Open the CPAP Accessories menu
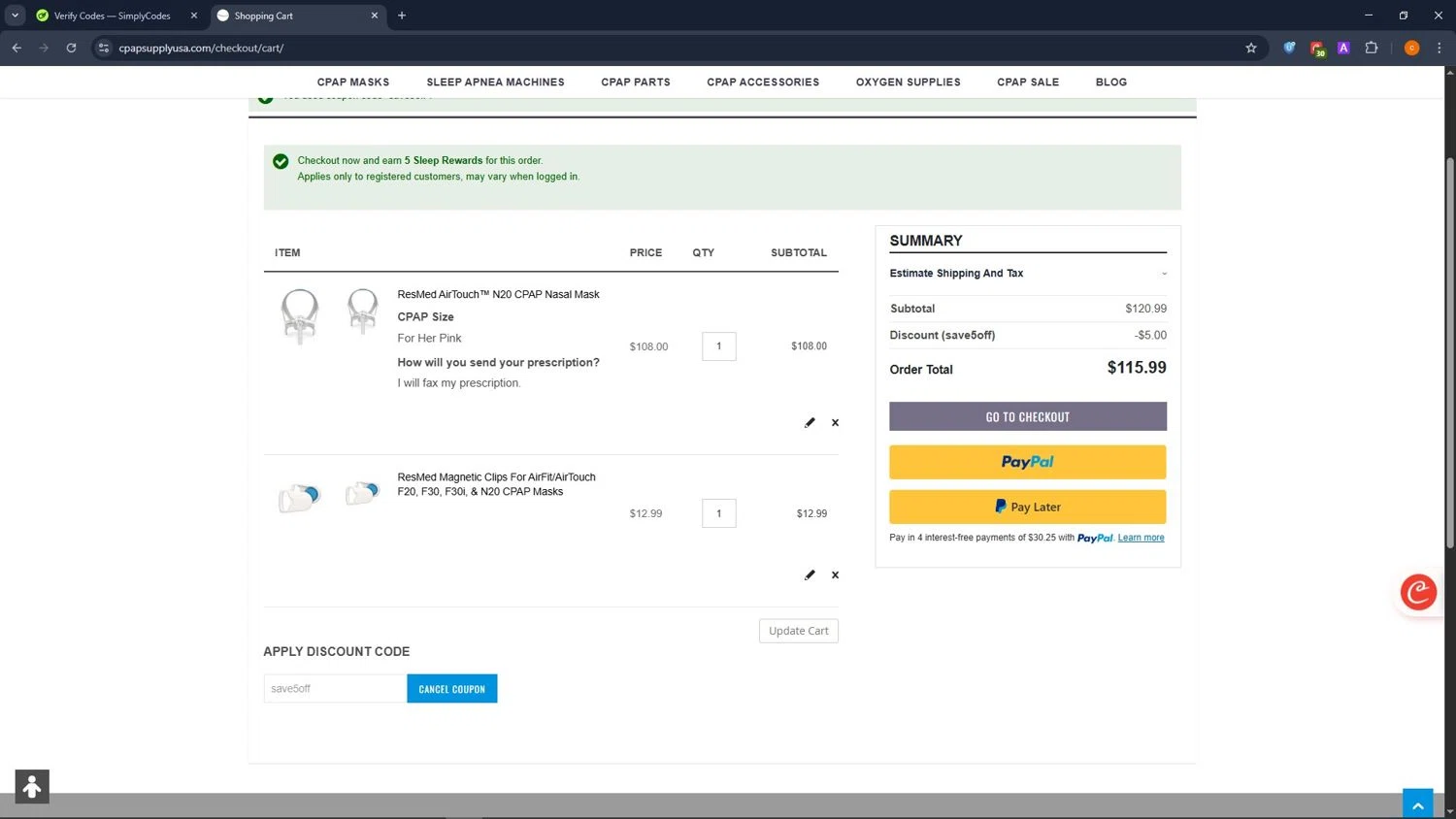1456x819 pixels. click(x=763, y=82)
